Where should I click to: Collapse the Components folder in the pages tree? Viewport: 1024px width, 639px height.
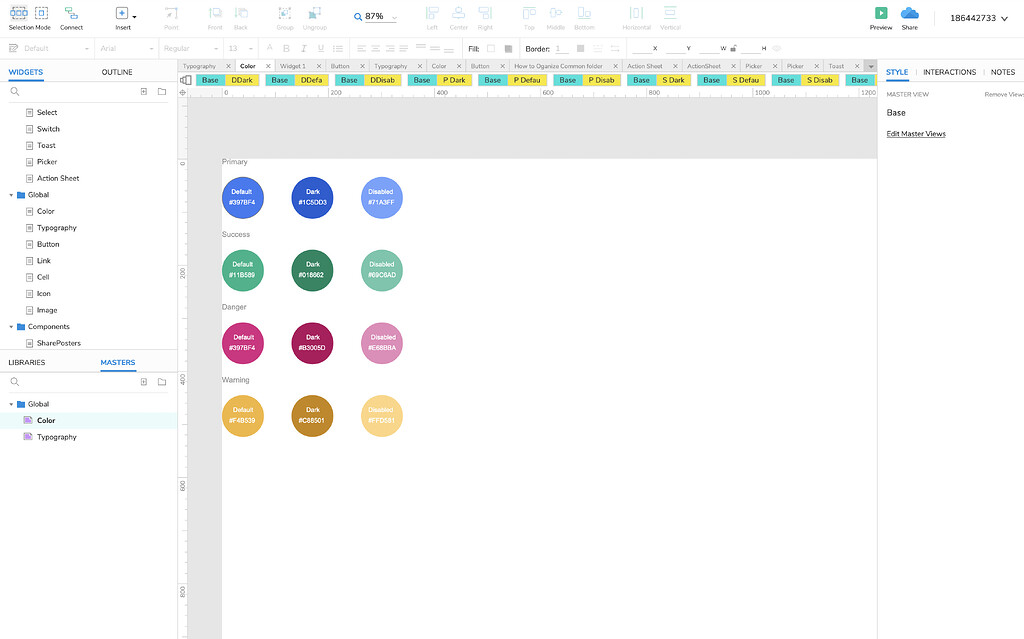tap(11, 327)
